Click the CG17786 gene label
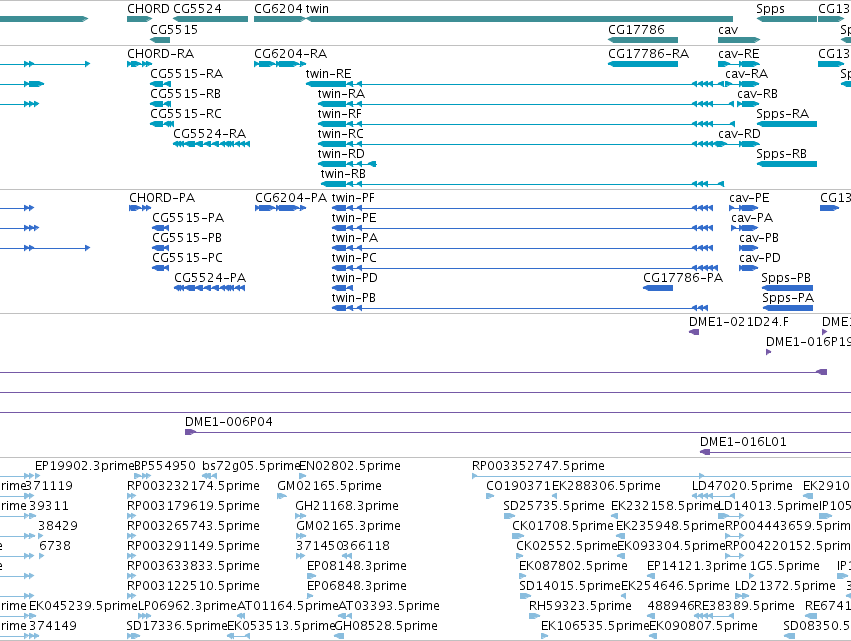851x641 pixels. 636,30
